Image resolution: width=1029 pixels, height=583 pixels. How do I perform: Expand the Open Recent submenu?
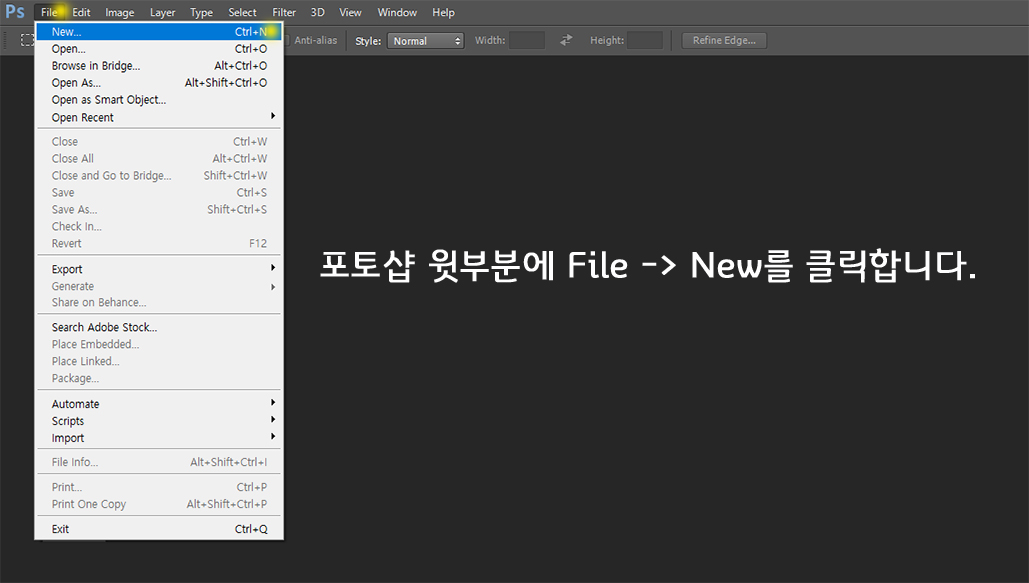[x=159, y=117]
